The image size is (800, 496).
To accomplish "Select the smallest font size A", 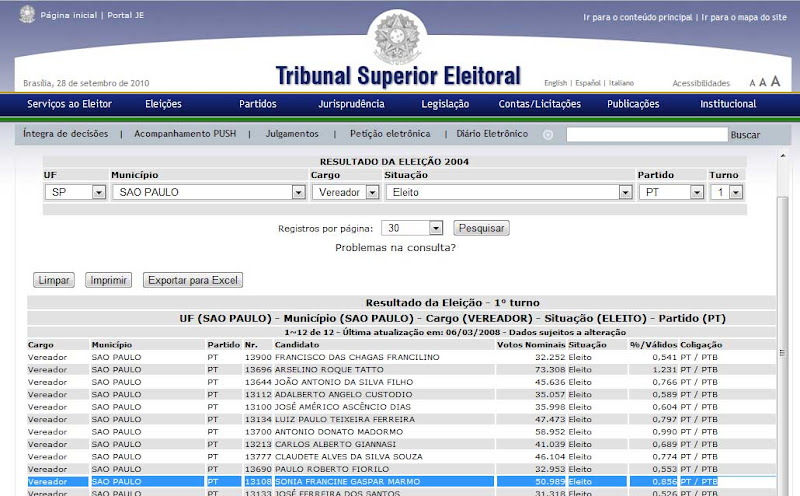I will coord(752,83).
